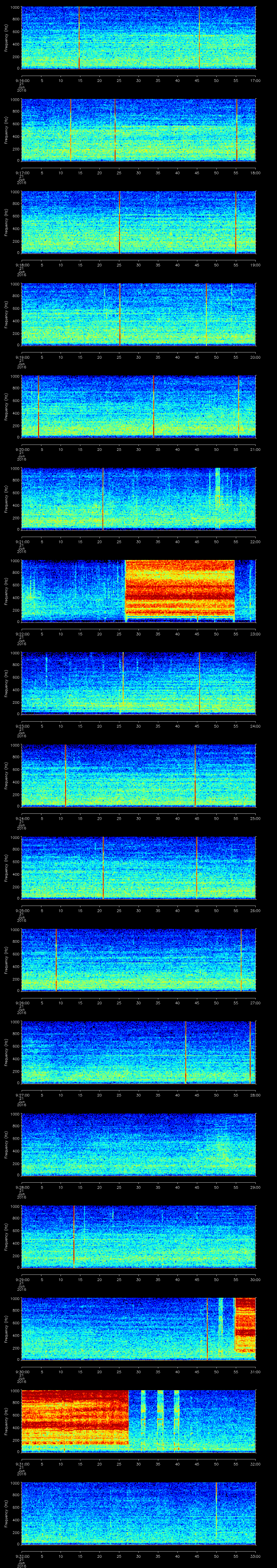Click the 9:32:00 start time label

(22, 1556)
